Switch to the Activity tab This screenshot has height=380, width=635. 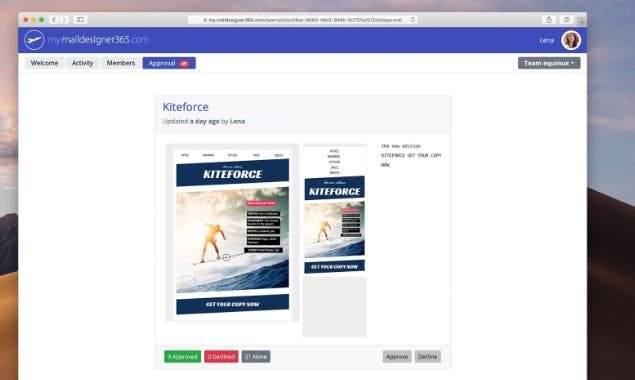click(x=82, y=63)
